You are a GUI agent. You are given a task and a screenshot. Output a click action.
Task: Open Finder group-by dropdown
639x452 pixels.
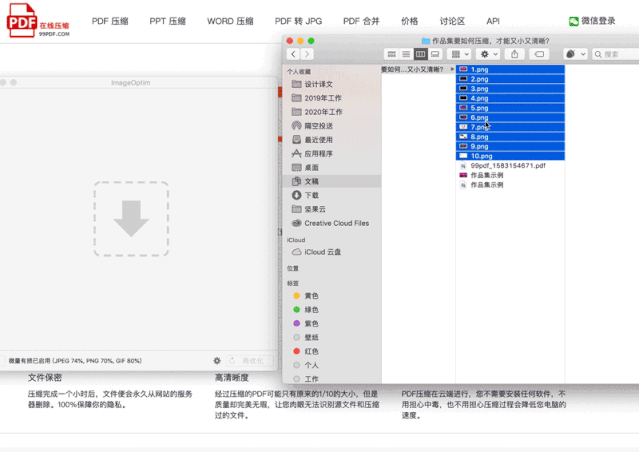coord(459,54)
